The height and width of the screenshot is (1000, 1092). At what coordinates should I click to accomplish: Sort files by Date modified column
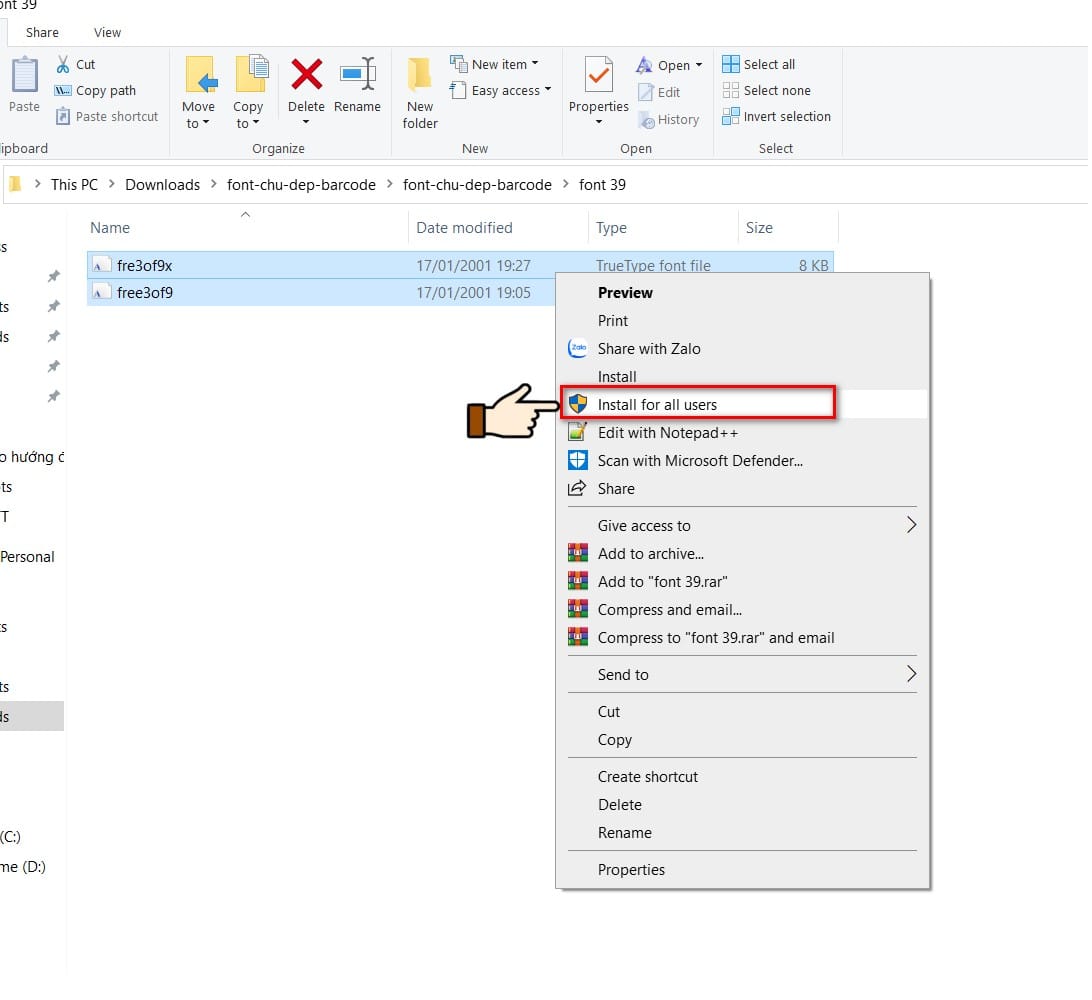464,228
